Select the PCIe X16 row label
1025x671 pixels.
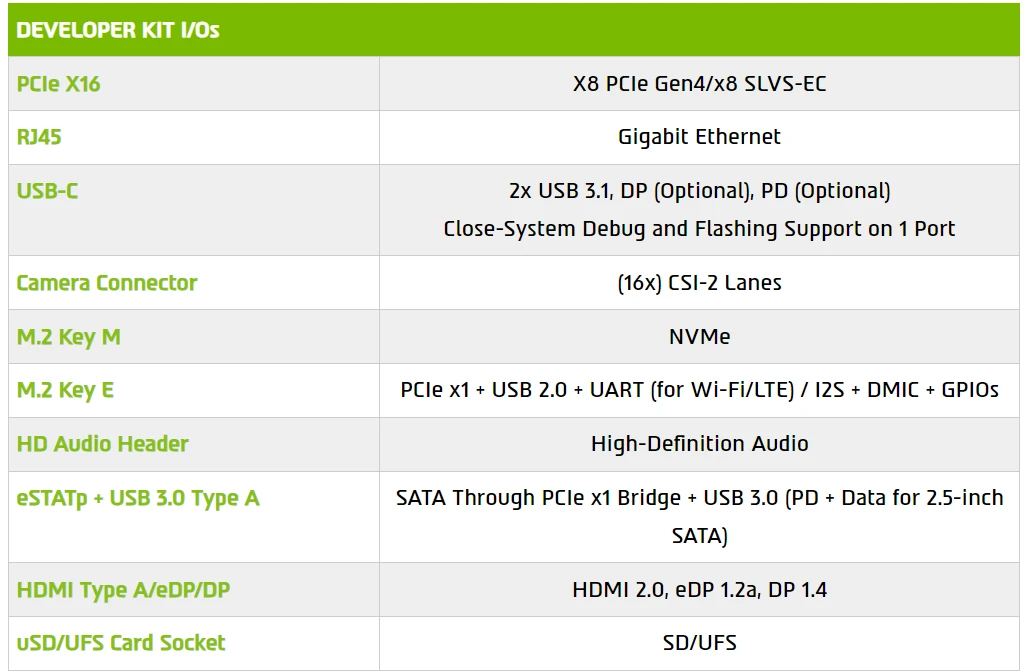(x=59, y=84)
